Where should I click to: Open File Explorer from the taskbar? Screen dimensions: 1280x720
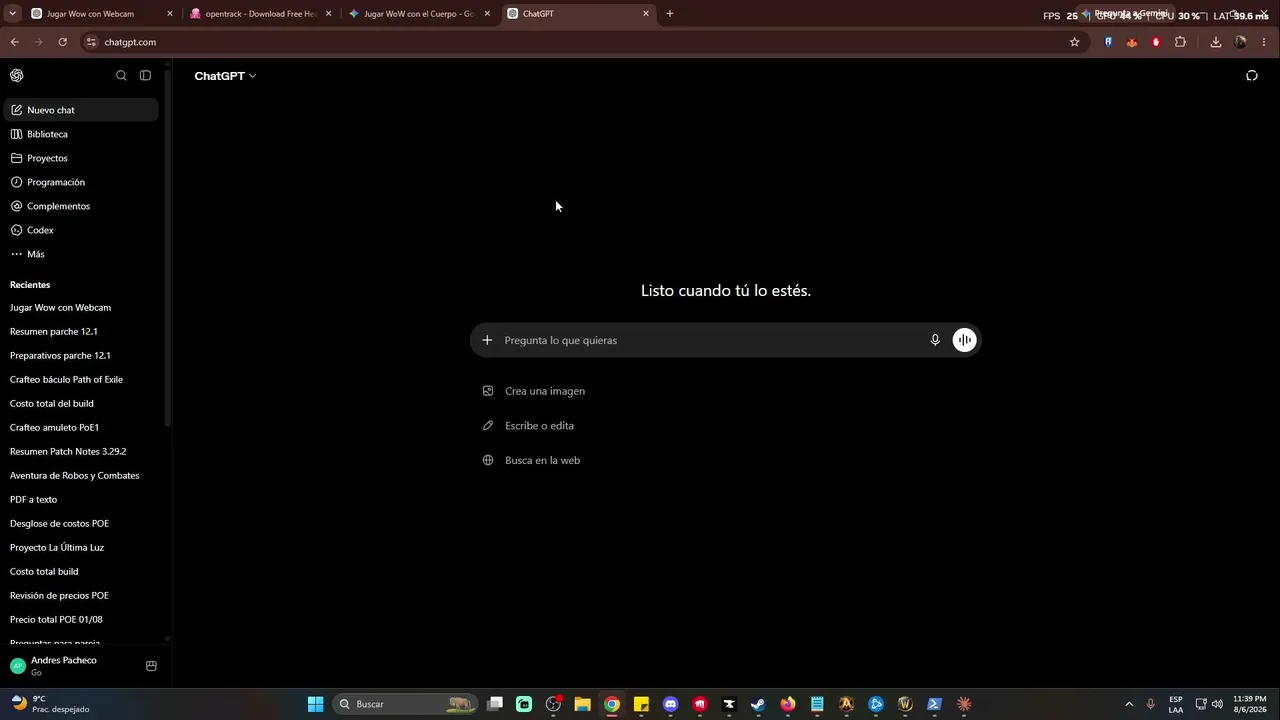(582, 704)
